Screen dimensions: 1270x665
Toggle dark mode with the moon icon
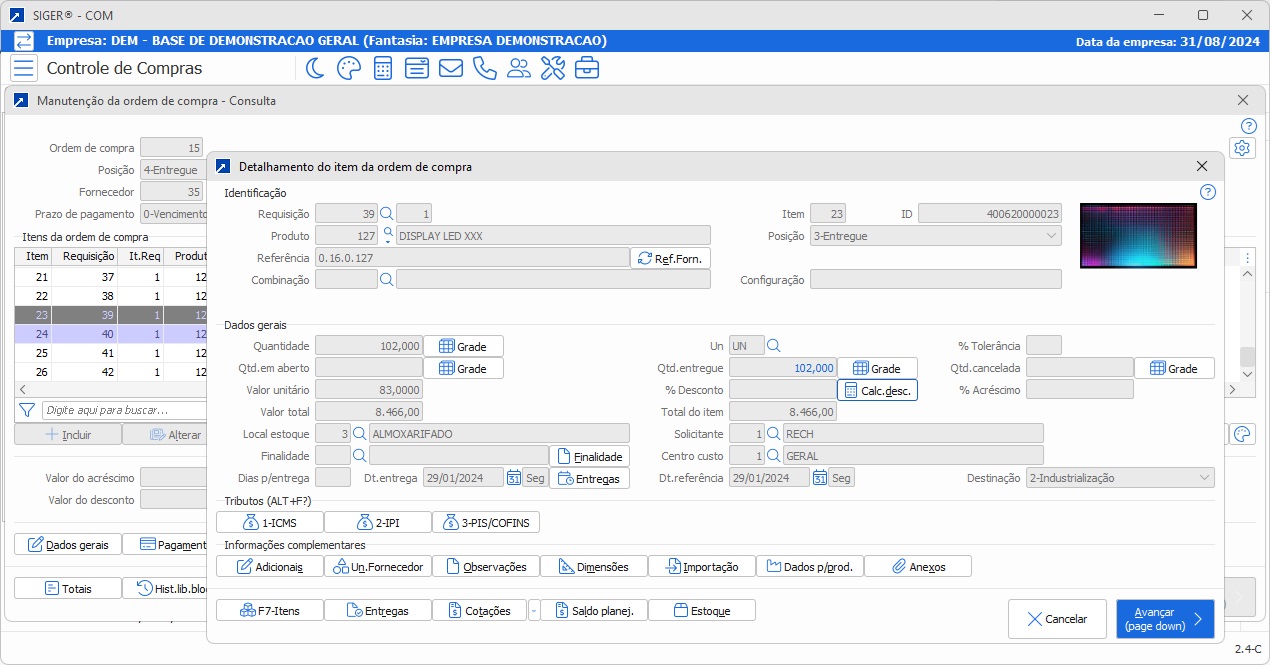[x=315, y=68]
